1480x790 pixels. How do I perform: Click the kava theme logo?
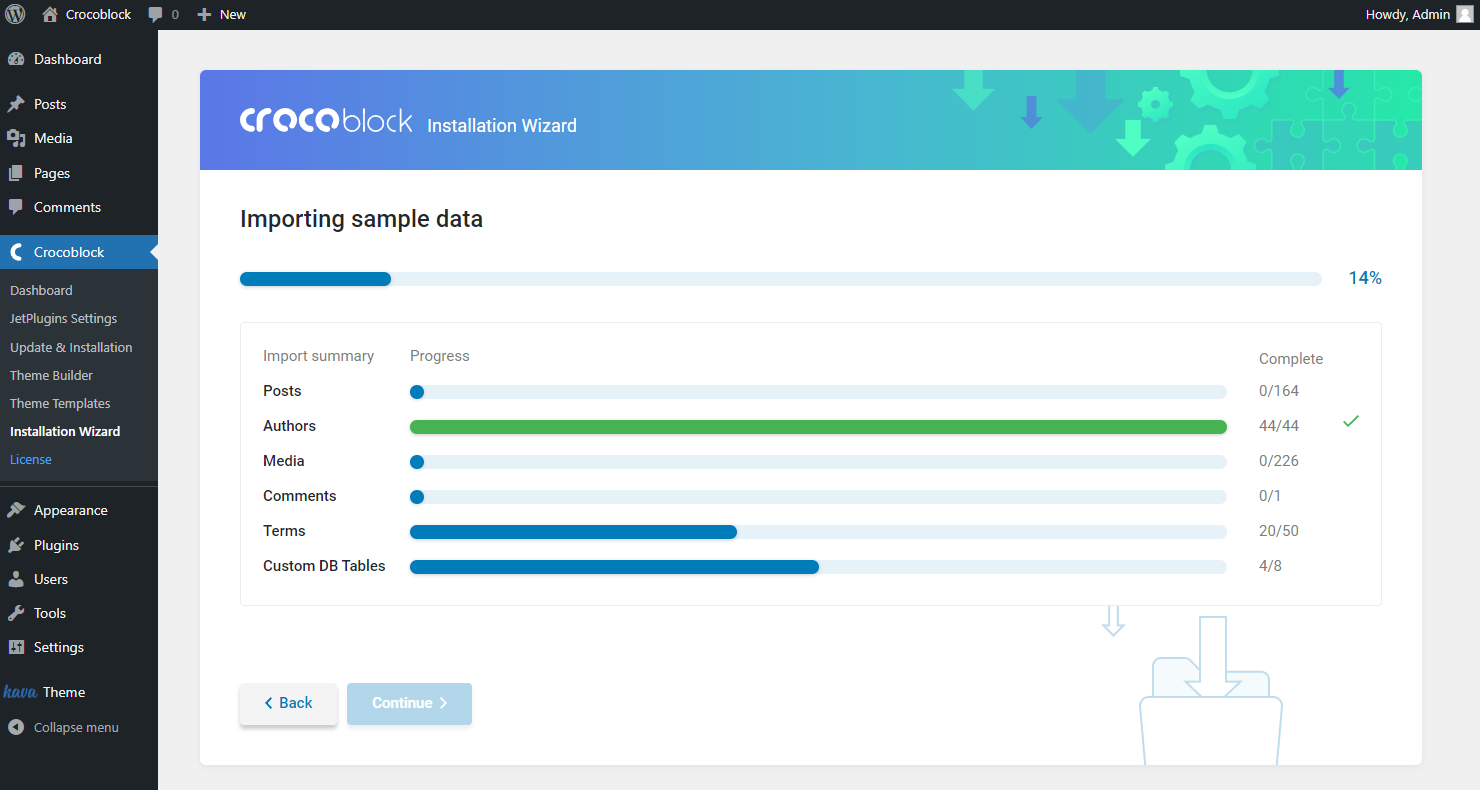click(x=20, y=692)
